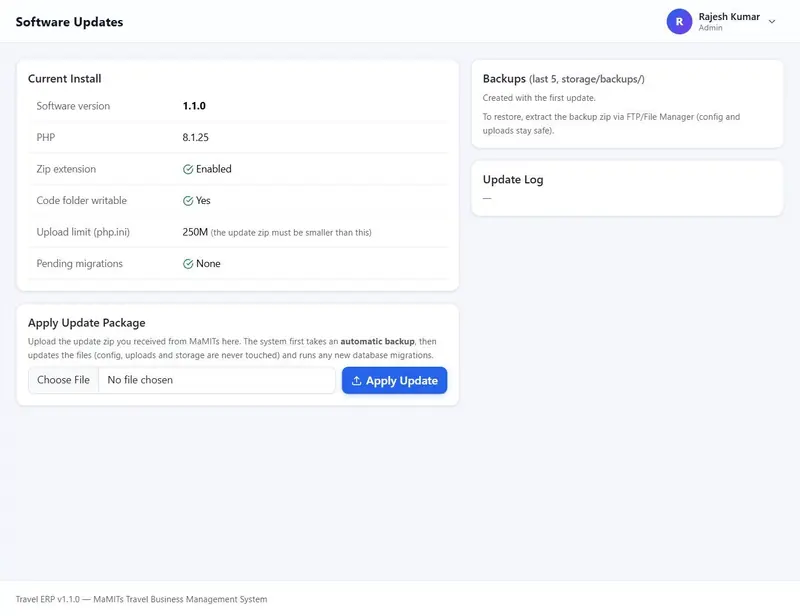The image size is (800, 616).
Task: Click the 250M upload limit value
Action: click(195, 232)
